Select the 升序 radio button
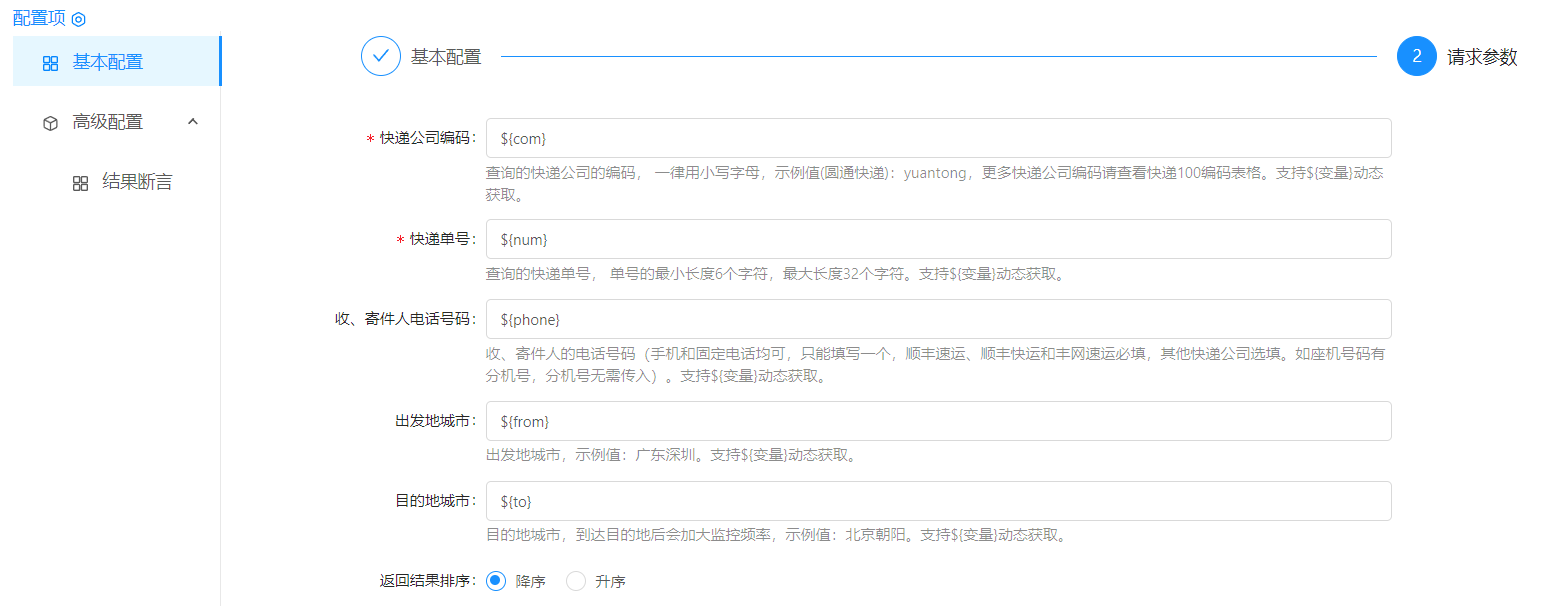This screenshot has width=1563, height=606. [576, 581]
